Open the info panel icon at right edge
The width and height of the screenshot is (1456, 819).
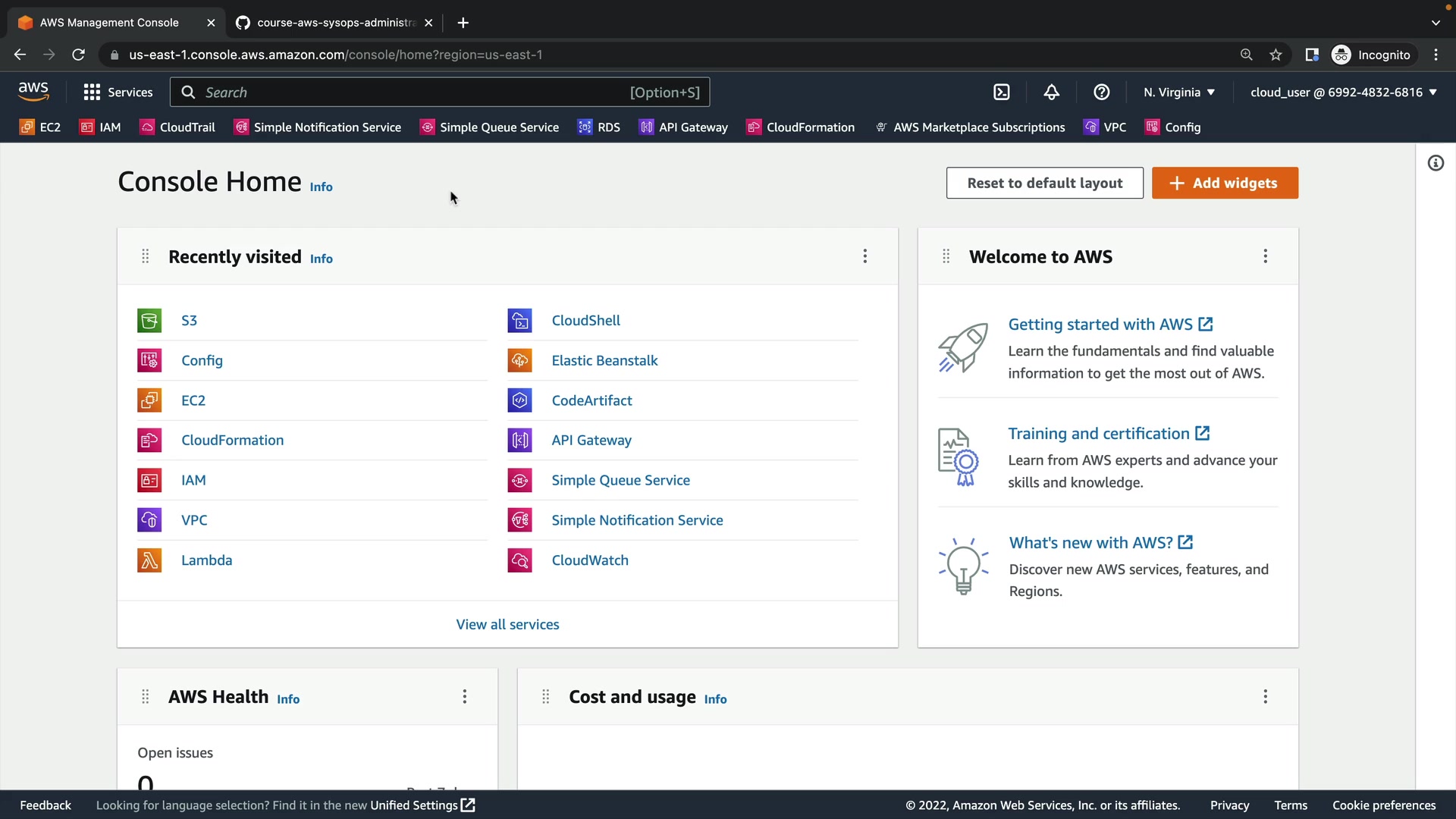pyautogui.click(x=1436, y=163)
